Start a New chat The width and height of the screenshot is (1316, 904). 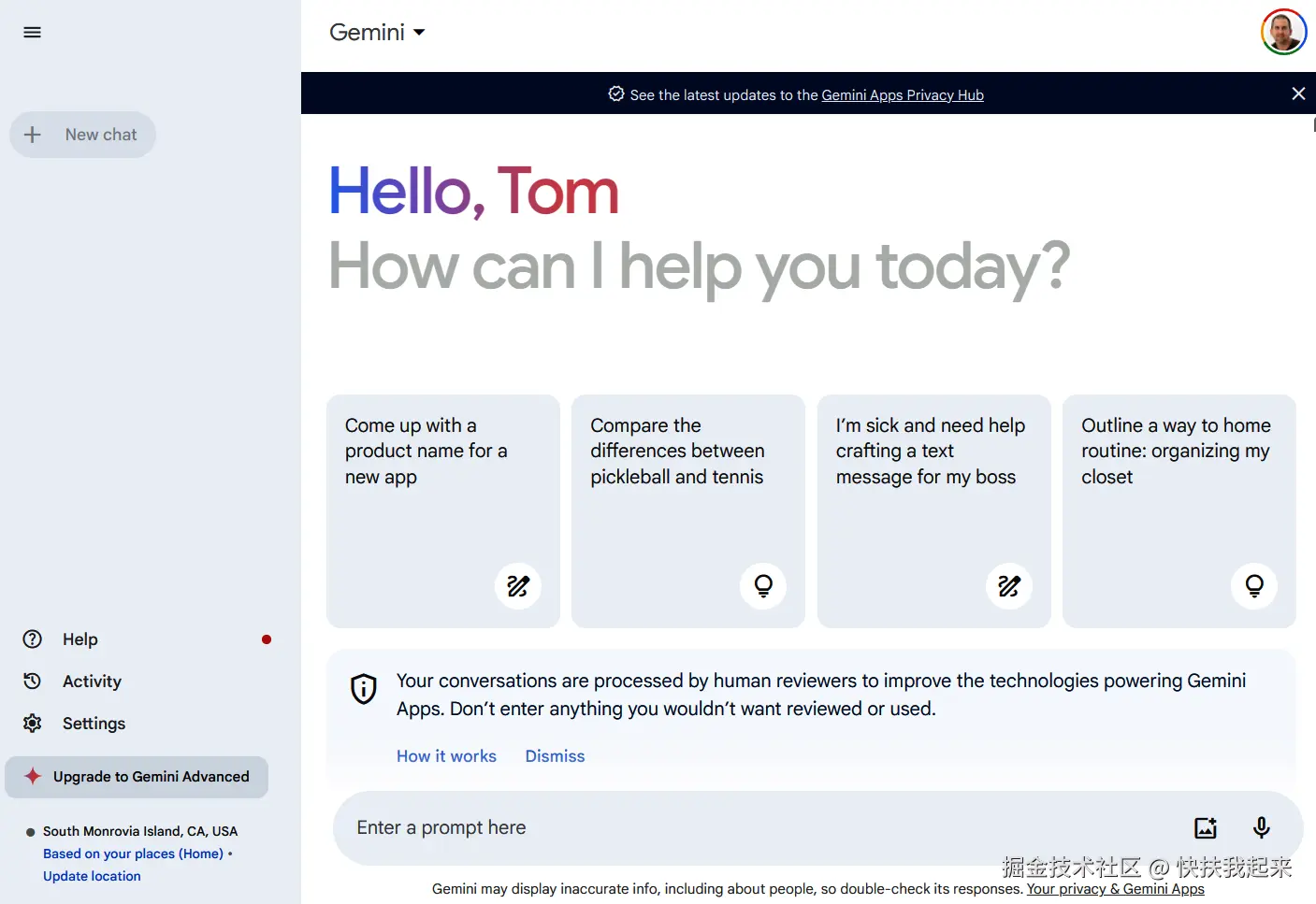click(82, 135)
